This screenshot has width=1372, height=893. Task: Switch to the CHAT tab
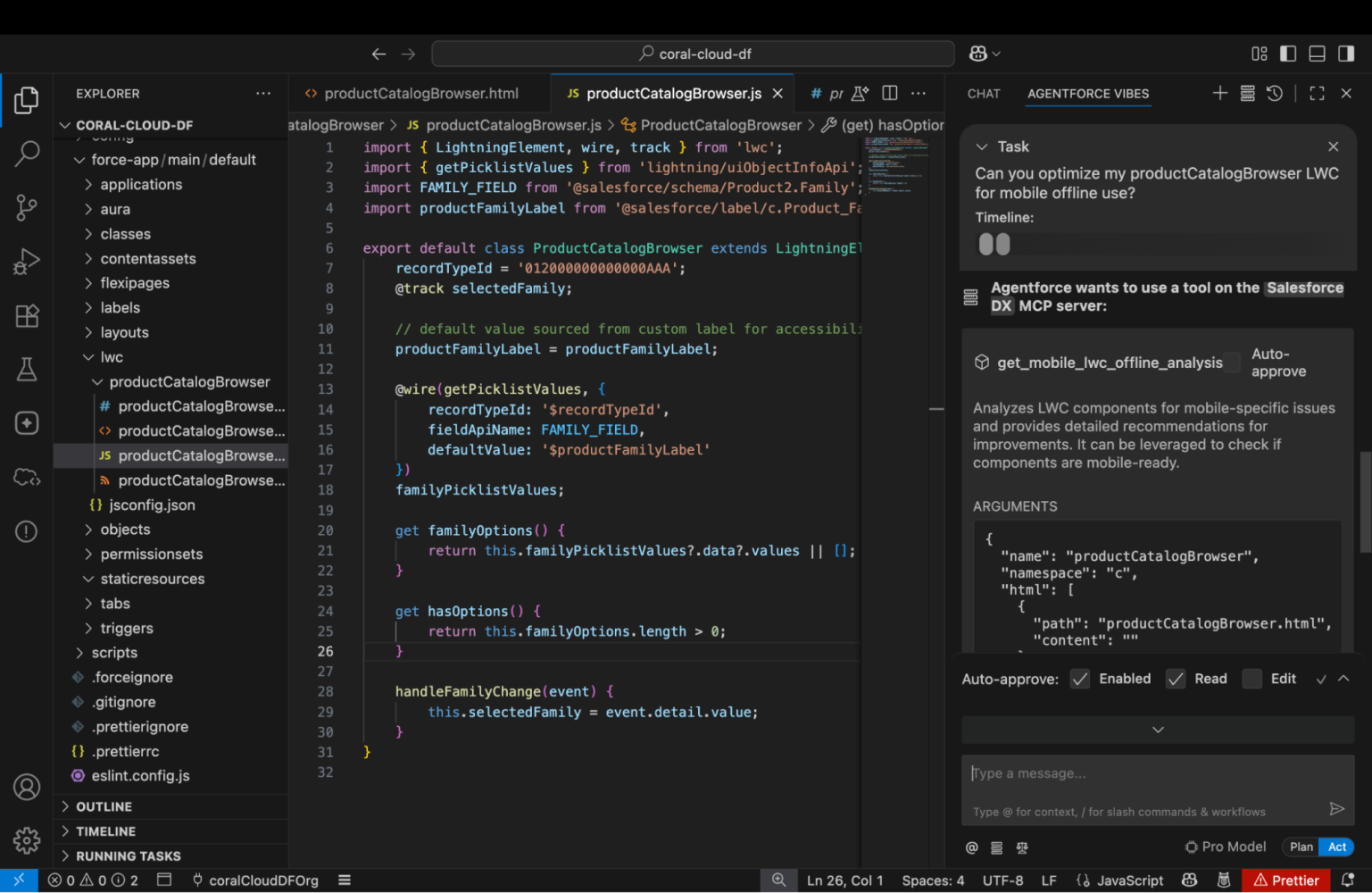983,93
